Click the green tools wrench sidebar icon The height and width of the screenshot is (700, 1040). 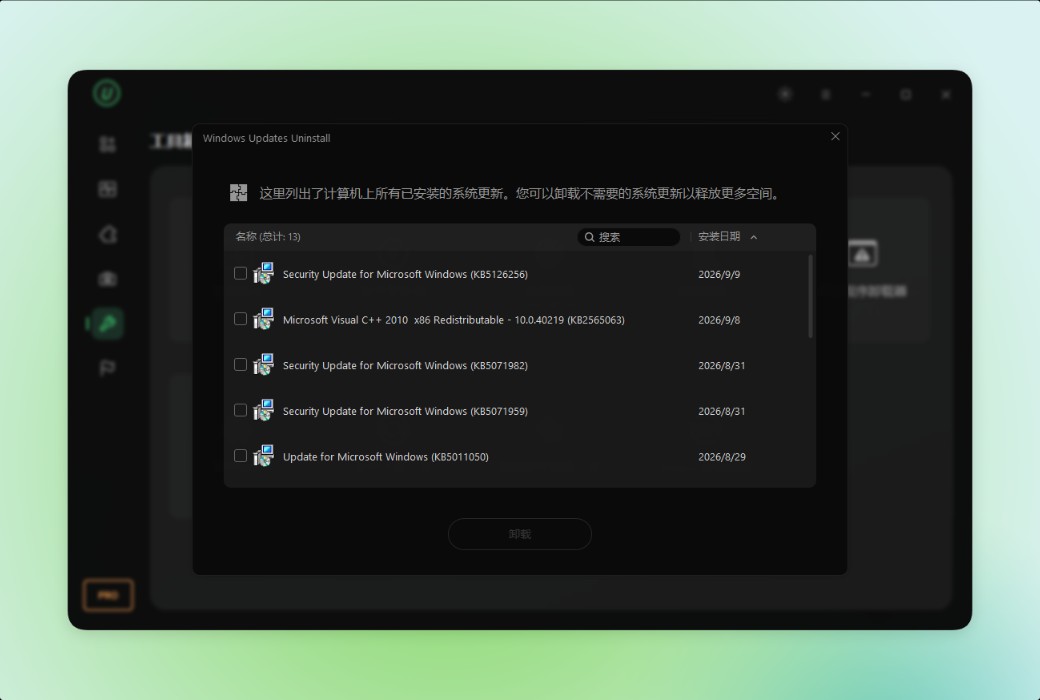[x=107, y=324]
